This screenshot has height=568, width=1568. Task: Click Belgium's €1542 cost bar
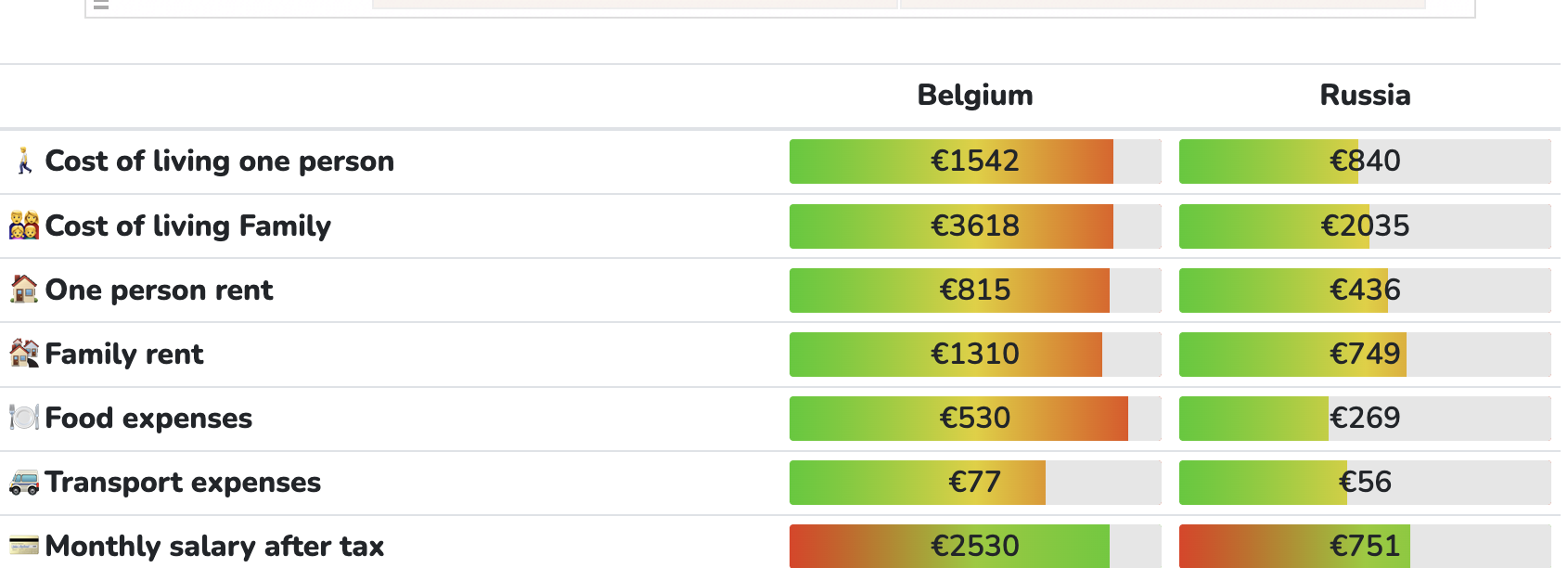(975, 161)
